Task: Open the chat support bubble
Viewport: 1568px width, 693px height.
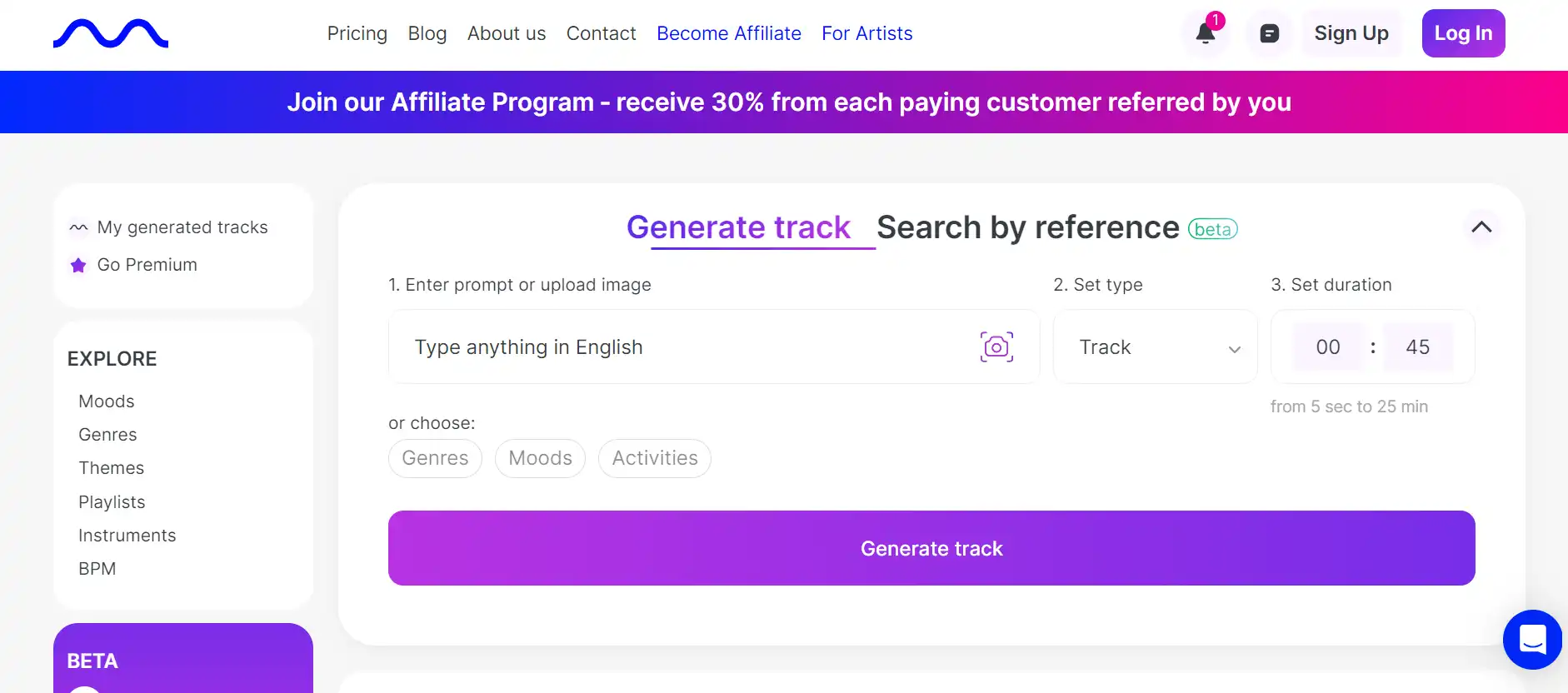Action: (1532, 640)
